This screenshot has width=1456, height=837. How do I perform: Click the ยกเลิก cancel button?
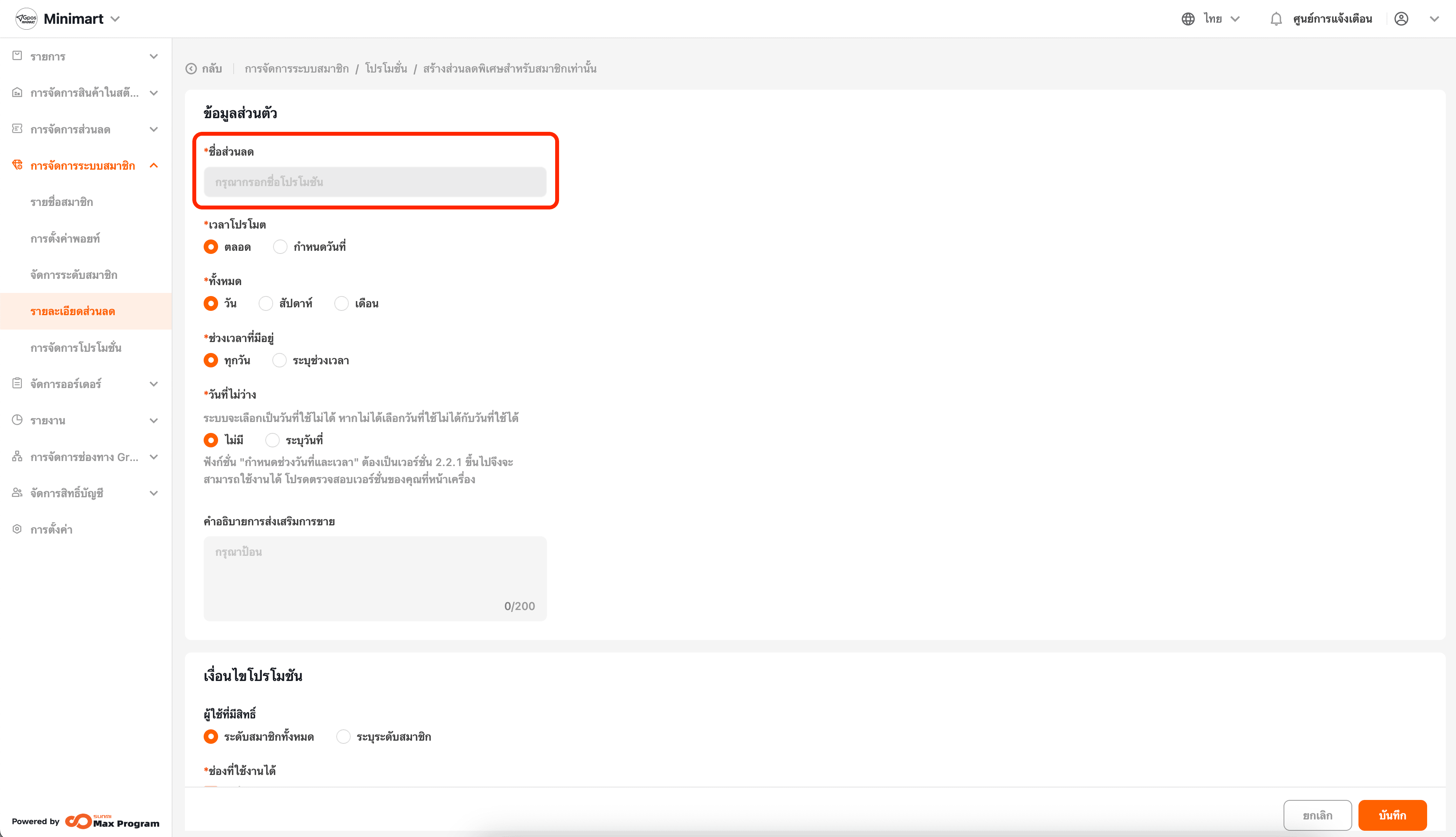(x=1317, y=815)
